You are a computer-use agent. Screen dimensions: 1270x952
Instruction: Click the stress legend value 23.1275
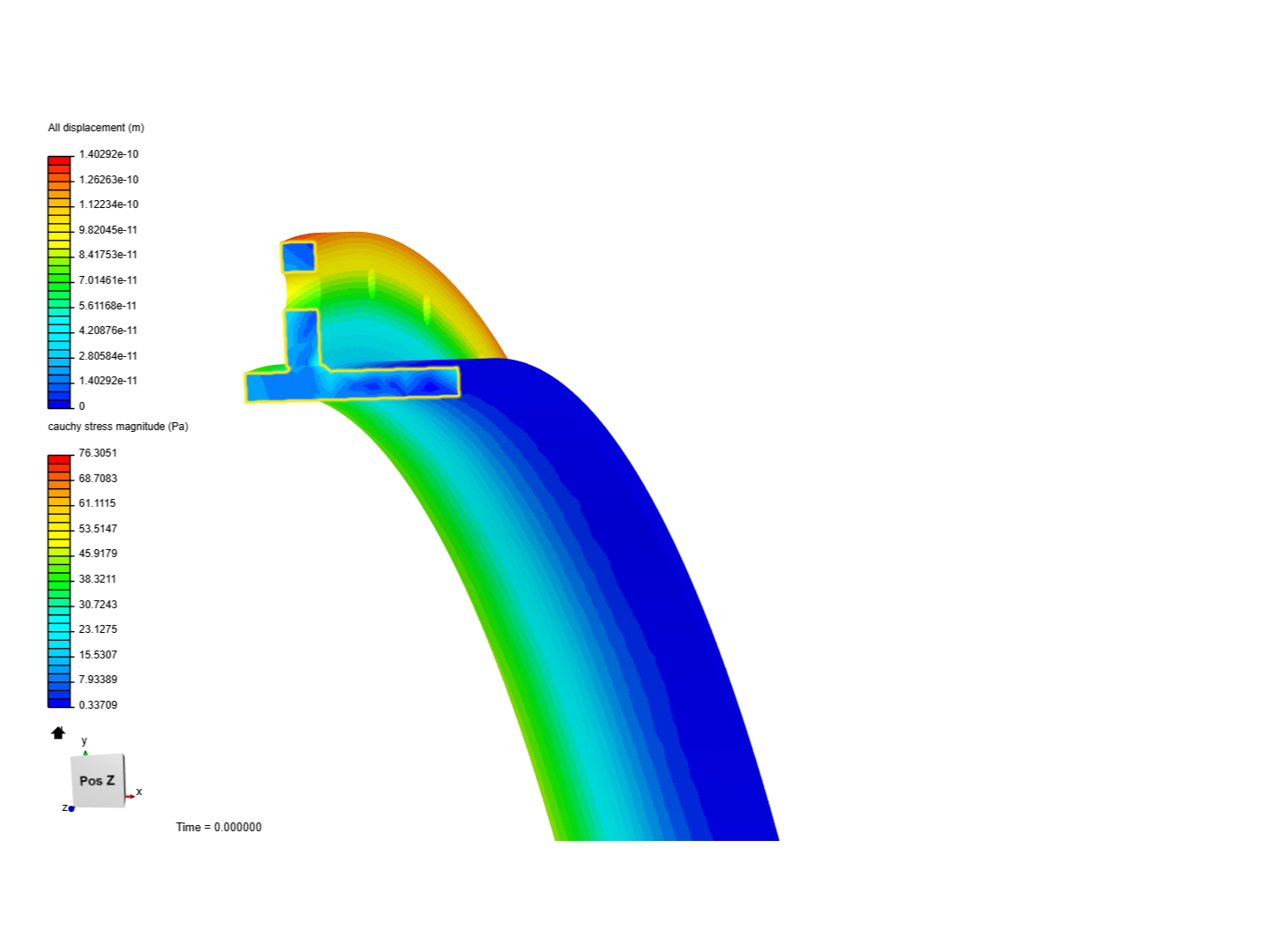pos(98,629)
